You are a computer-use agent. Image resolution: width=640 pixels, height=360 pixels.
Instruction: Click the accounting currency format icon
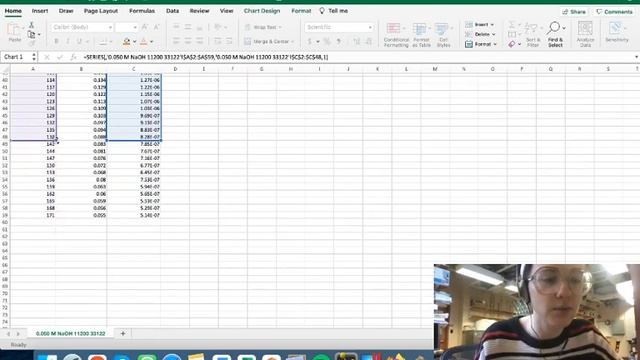309,41
